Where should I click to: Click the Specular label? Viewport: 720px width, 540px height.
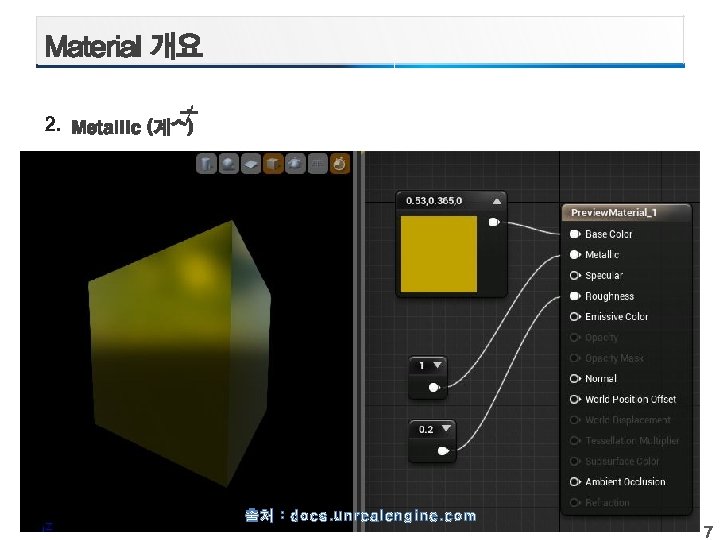604,276
